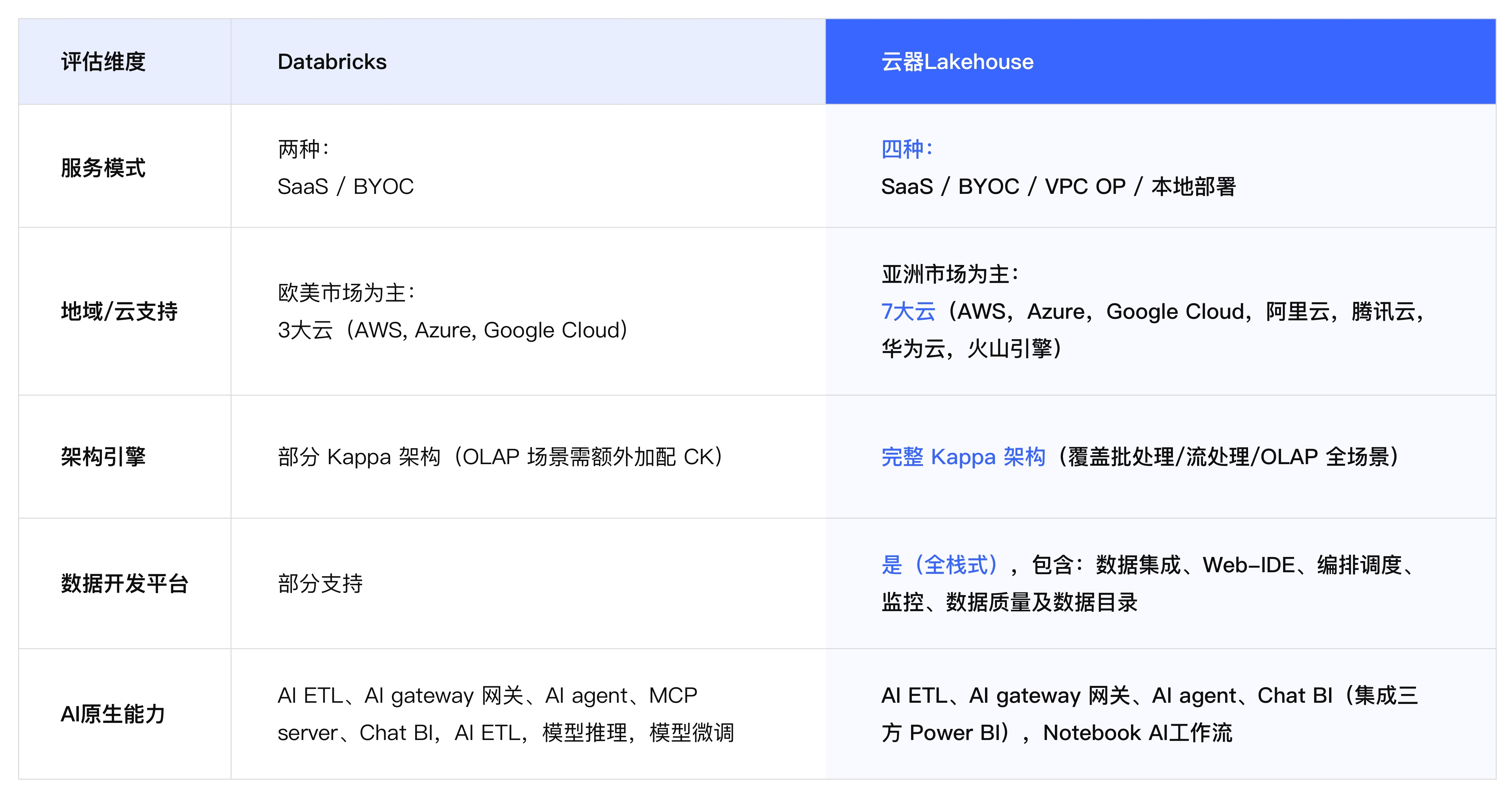Click the 部分支持 cell text
The height and width of the screenshot is (795, 1512).
coord(320,583)
